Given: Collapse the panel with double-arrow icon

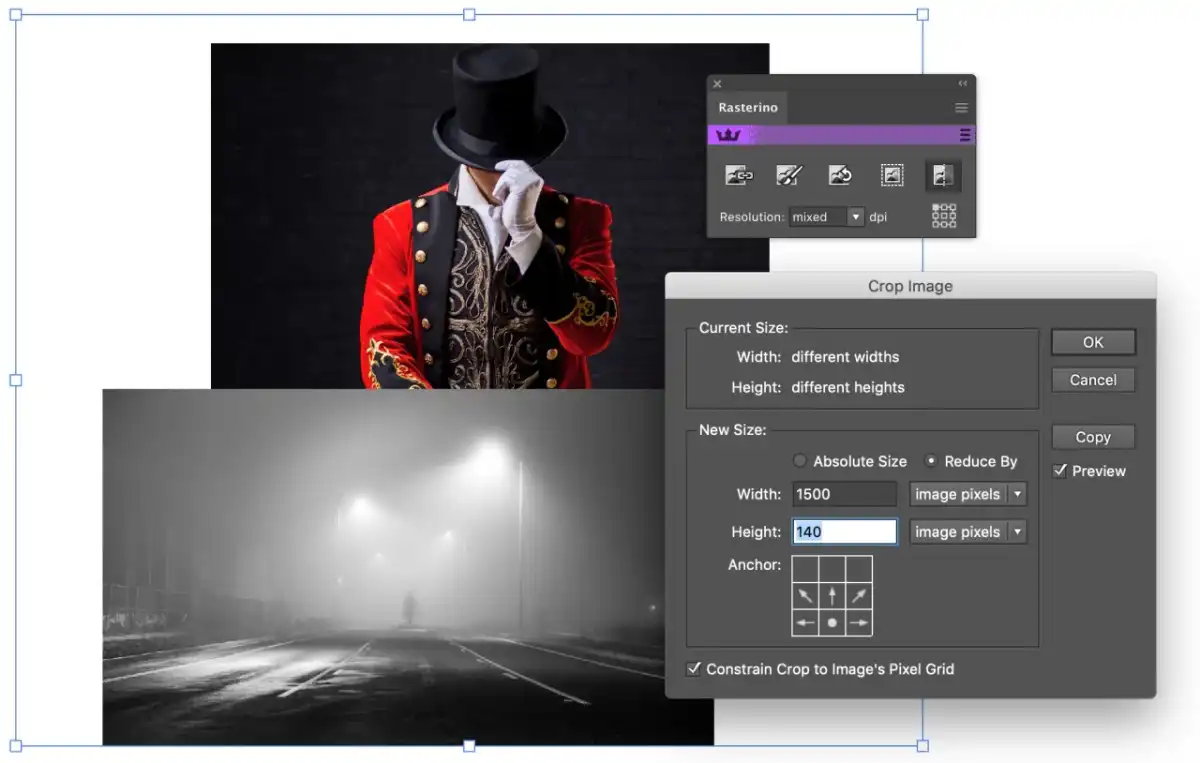Looking at the screenshot, I should click(963, 84).
